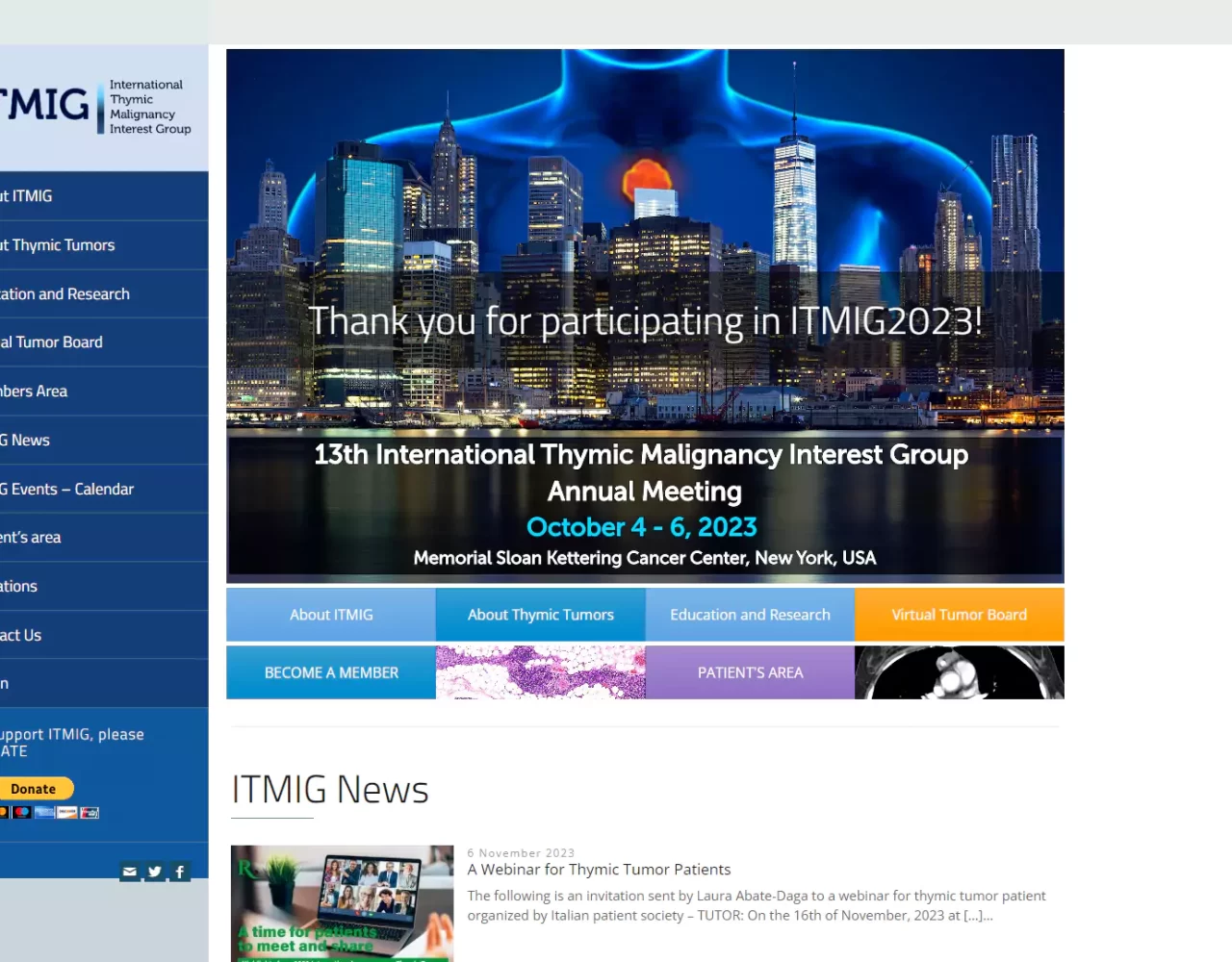Viewport: 1232px width, 962px height.
Task: Open ITMIG News sidebar item
Action: coord(104,441)
